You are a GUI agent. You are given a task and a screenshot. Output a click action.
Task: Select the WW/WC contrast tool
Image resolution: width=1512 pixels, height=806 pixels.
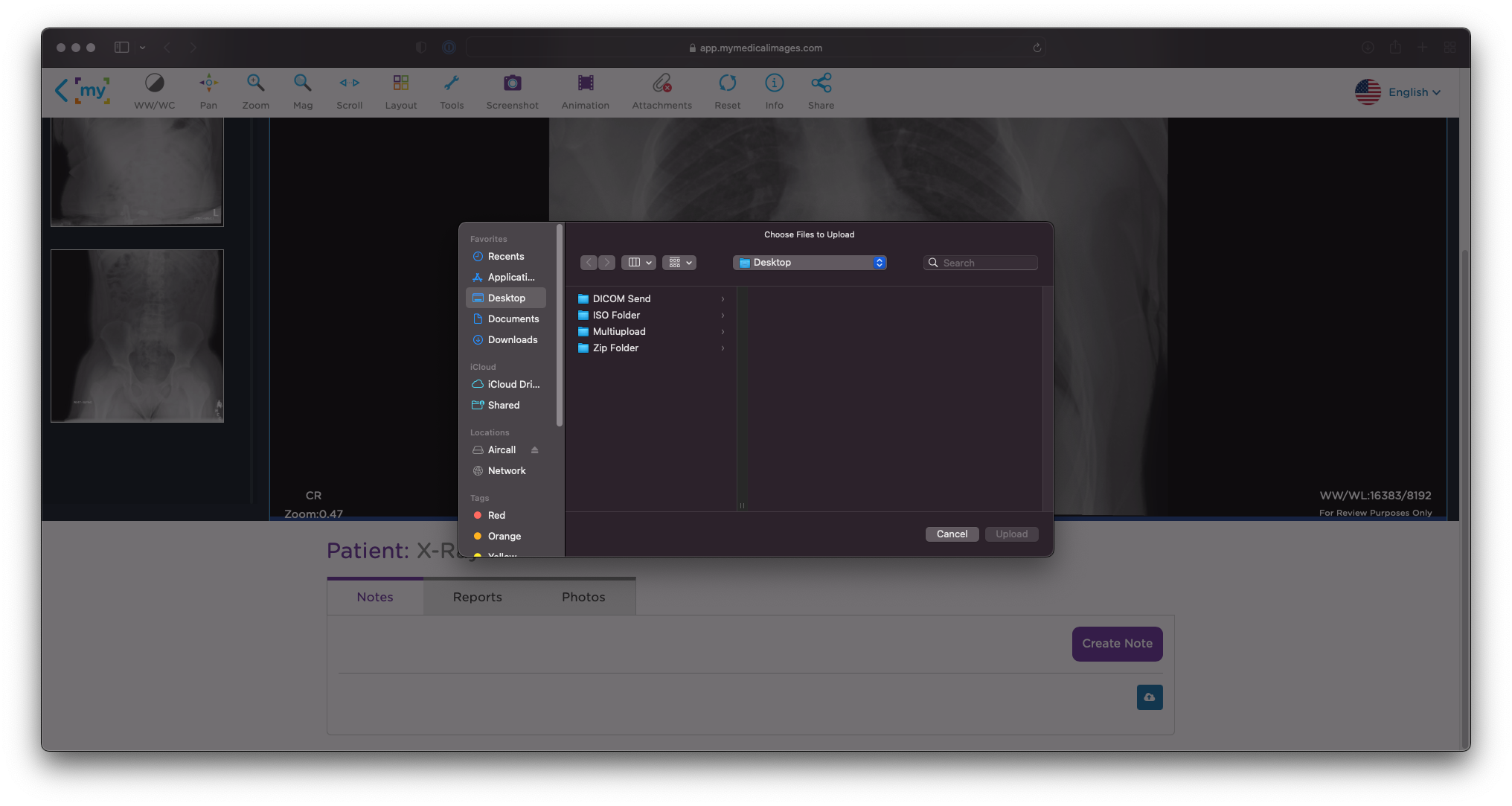154,92
